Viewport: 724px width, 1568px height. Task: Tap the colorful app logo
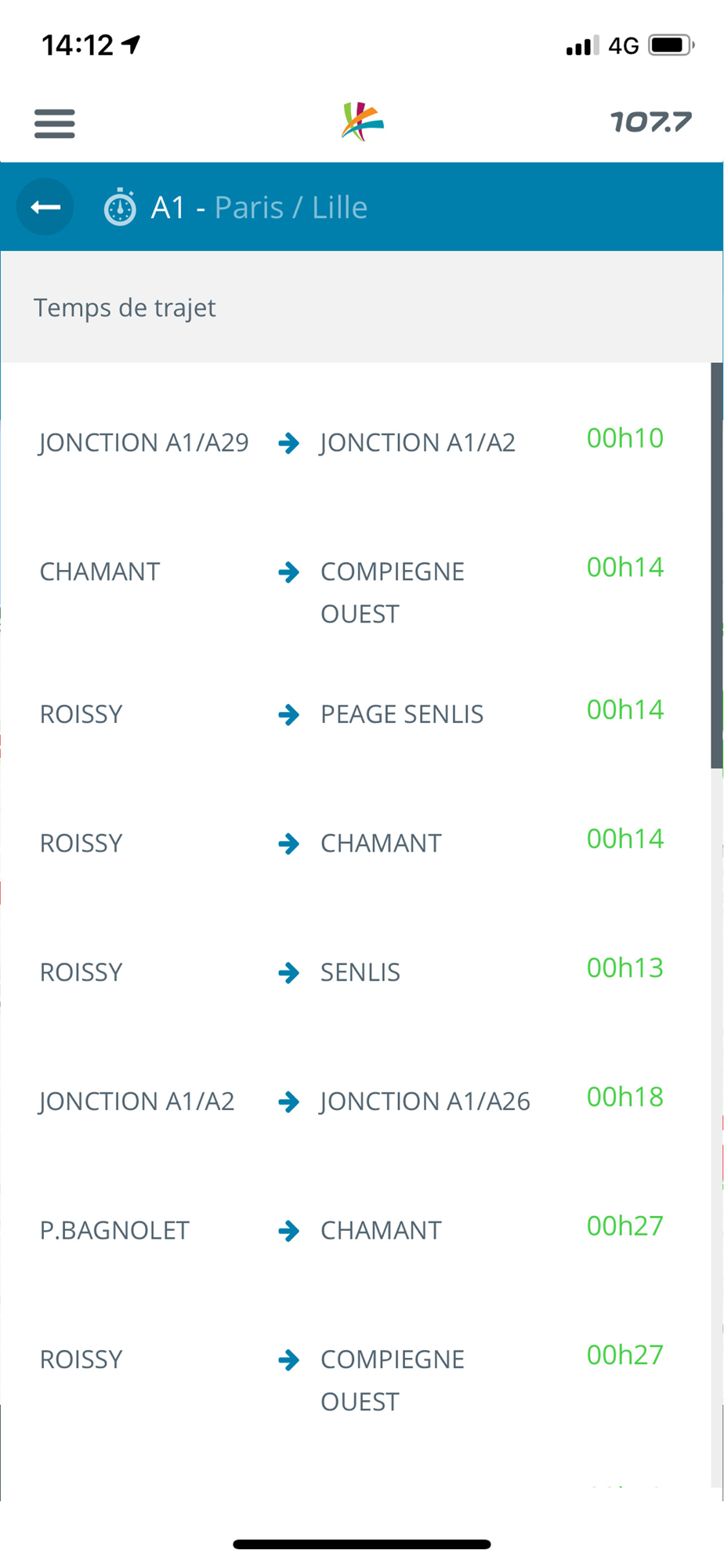pos(362,122)
